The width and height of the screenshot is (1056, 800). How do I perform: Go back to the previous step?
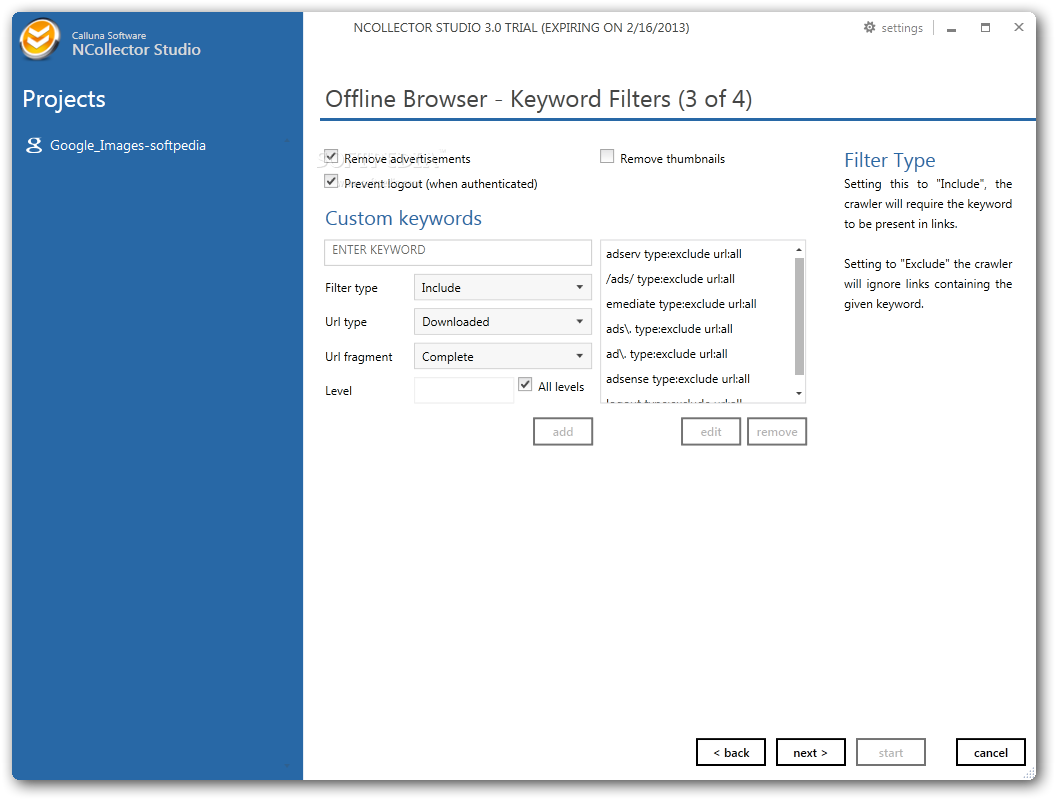coord(731,752)
